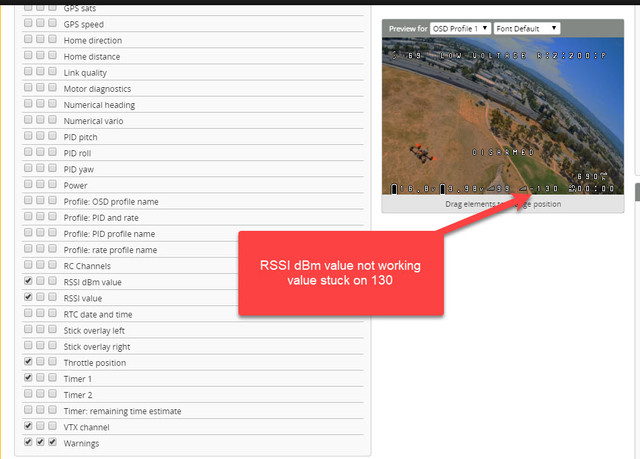Enable profile 1 checkbox for RTC date and time

[28, 313]
